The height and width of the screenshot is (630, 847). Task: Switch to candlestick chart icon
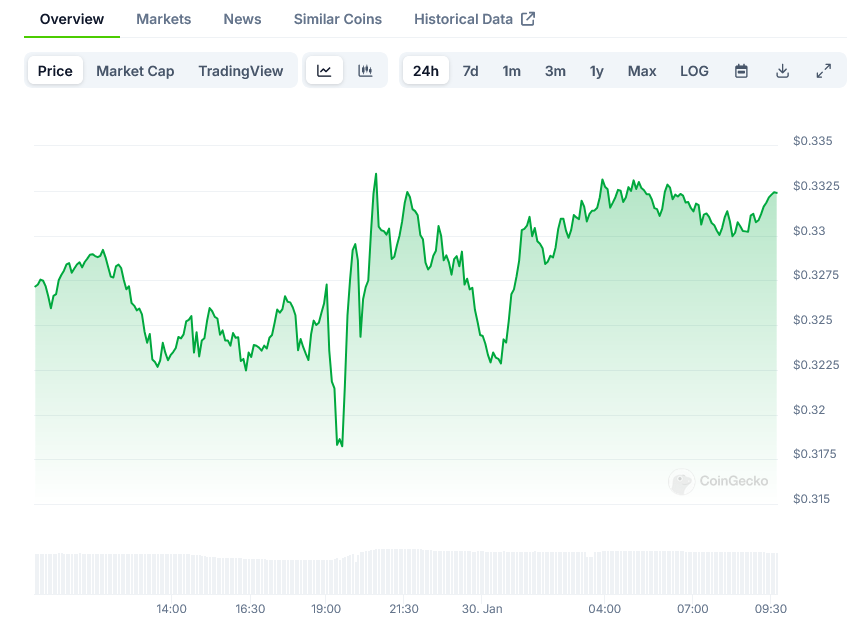coord(365,71)
